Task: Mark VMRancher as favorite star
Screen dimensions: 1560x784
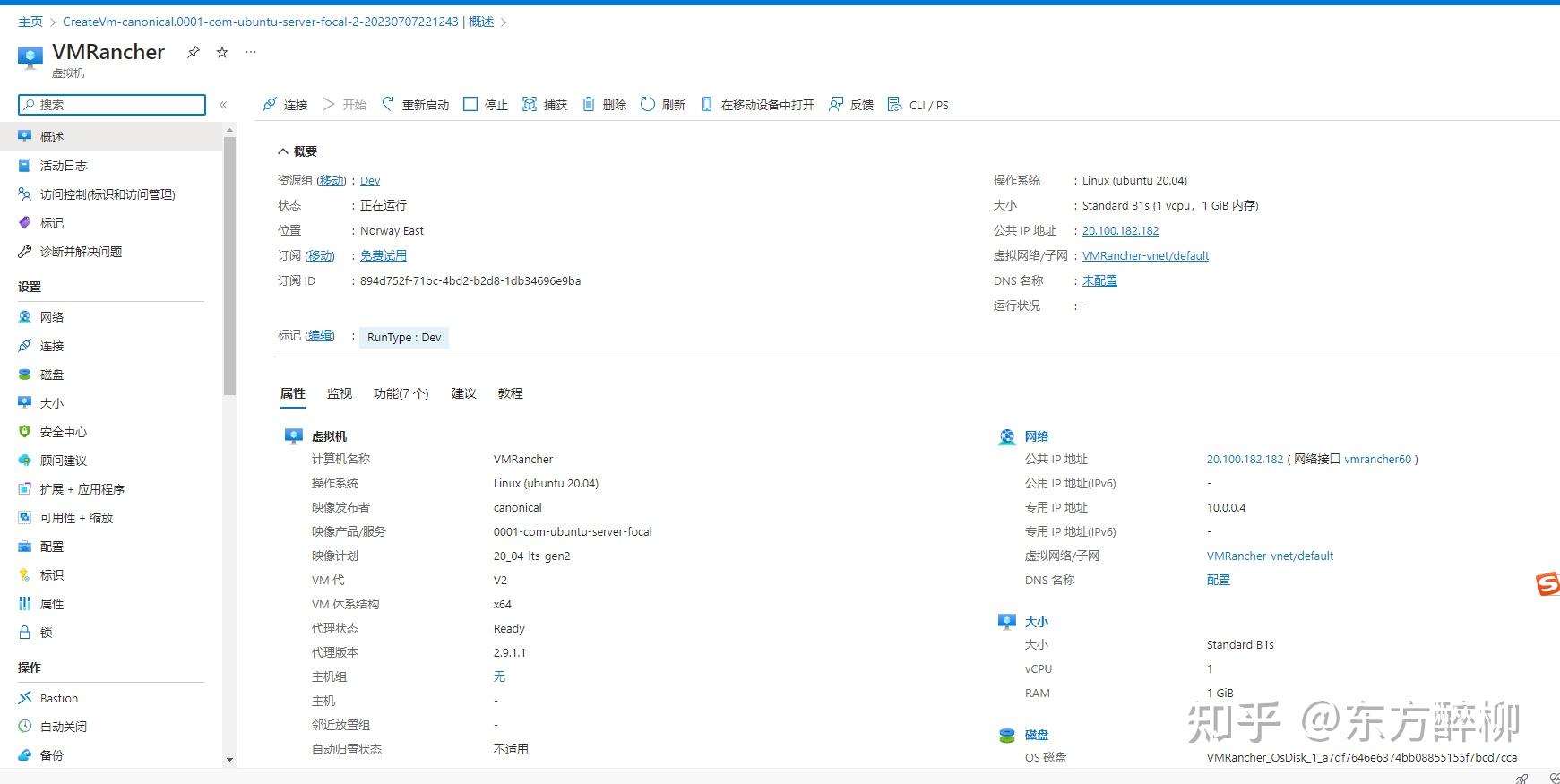Action: [222, 52]
